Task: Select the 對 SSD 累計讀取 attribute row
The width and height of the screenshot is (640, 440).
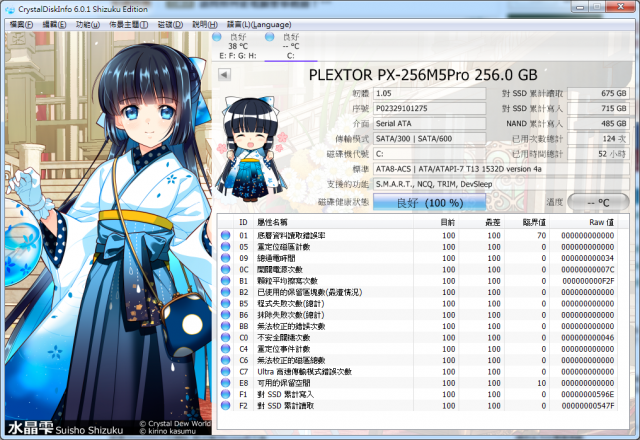Action: tap(417, 406)
